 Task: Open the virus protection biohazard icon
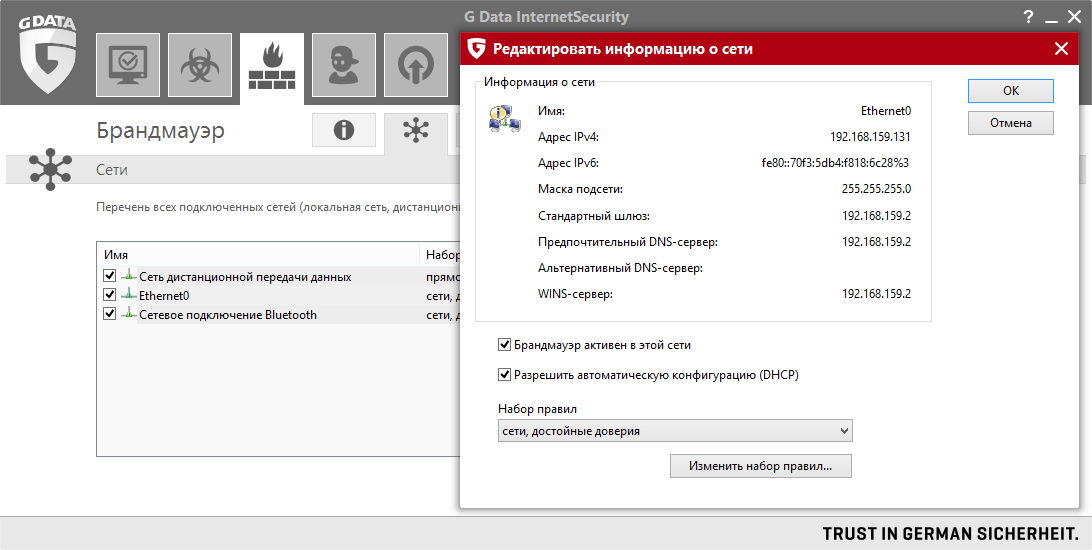[200, 67]
